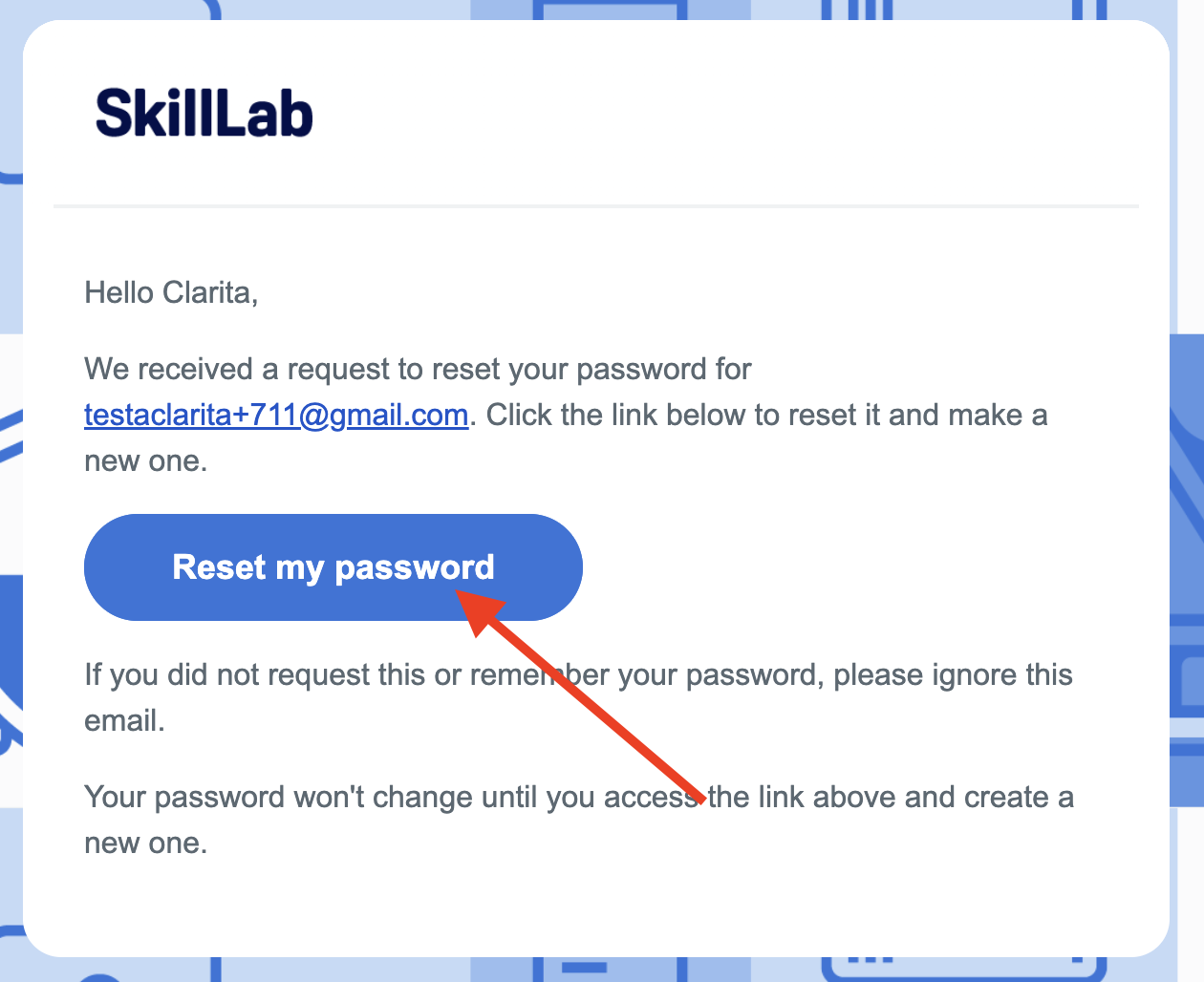The image size is (1204, 982).
Task: Click 'the link above and create a' text
Action: tap(892, 798)
